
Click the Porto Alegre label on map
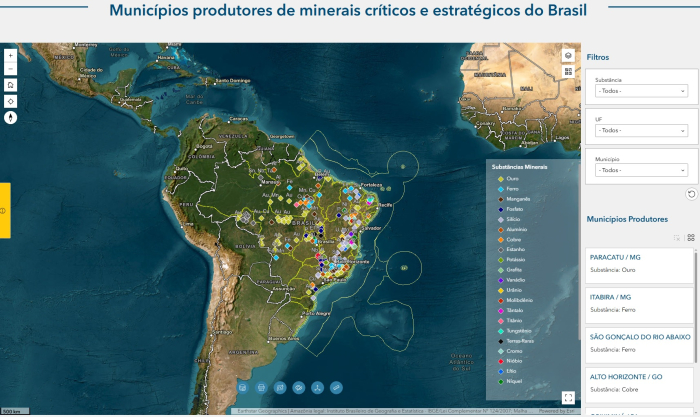click(317, 313)
